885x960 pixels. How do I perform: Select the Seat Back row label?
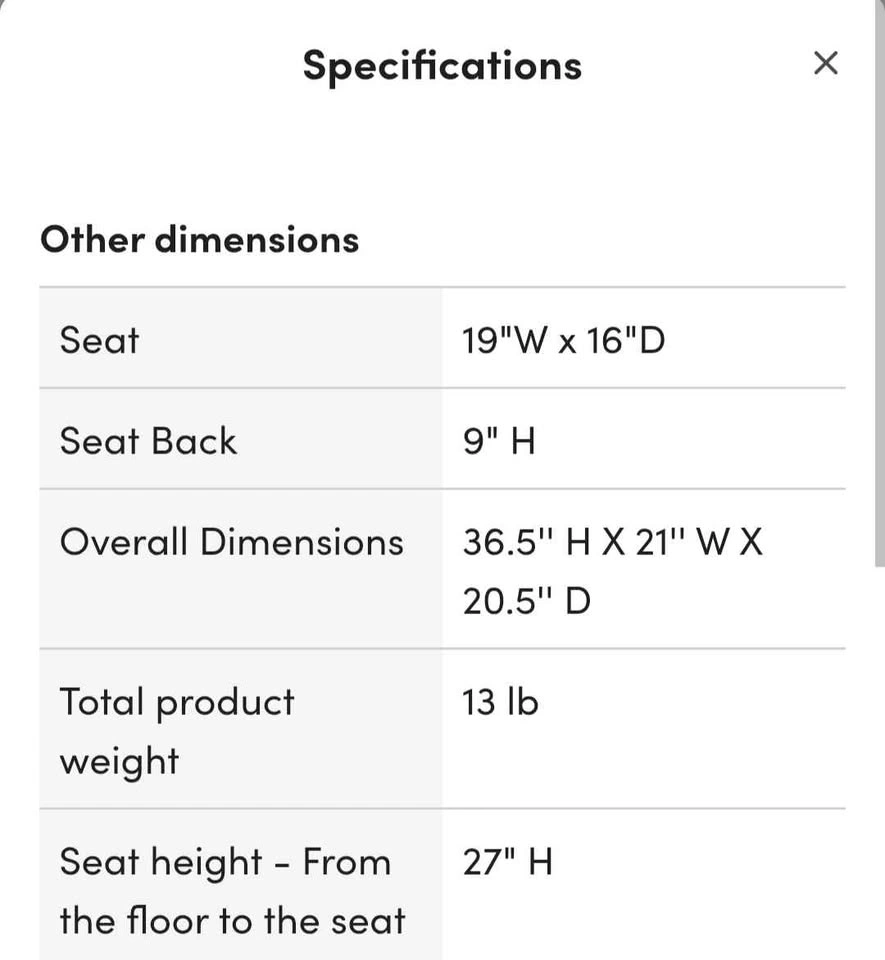pyautogui.click(x=148, y=441)
